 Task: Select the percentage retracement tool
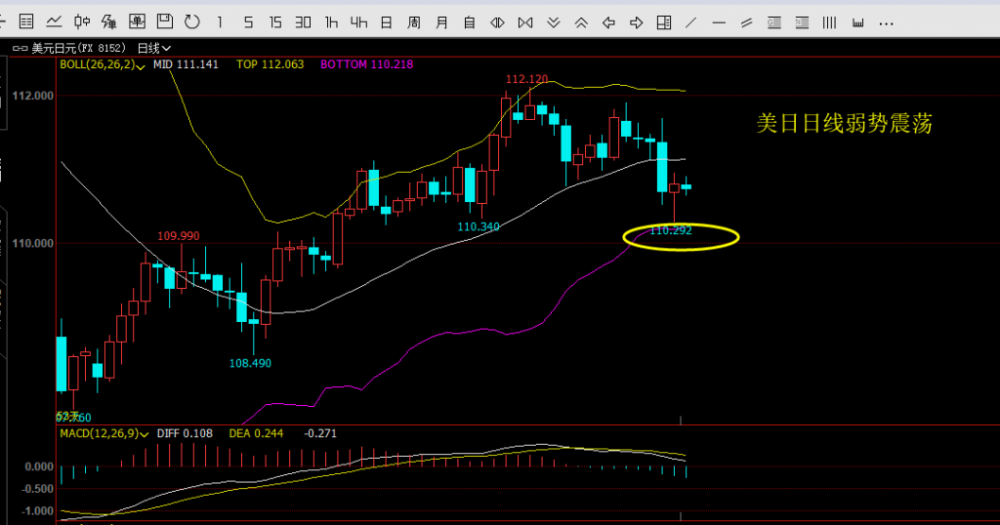pos(802,23)
